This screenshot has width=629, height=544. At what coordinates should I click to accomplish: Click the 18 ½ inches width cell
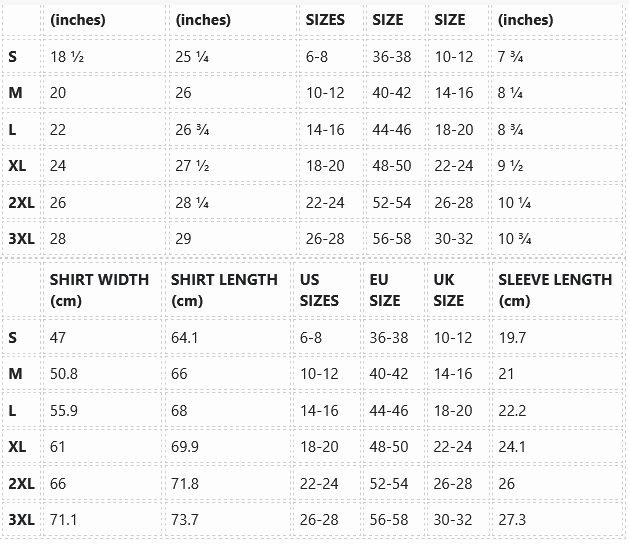tap(65, 57)
